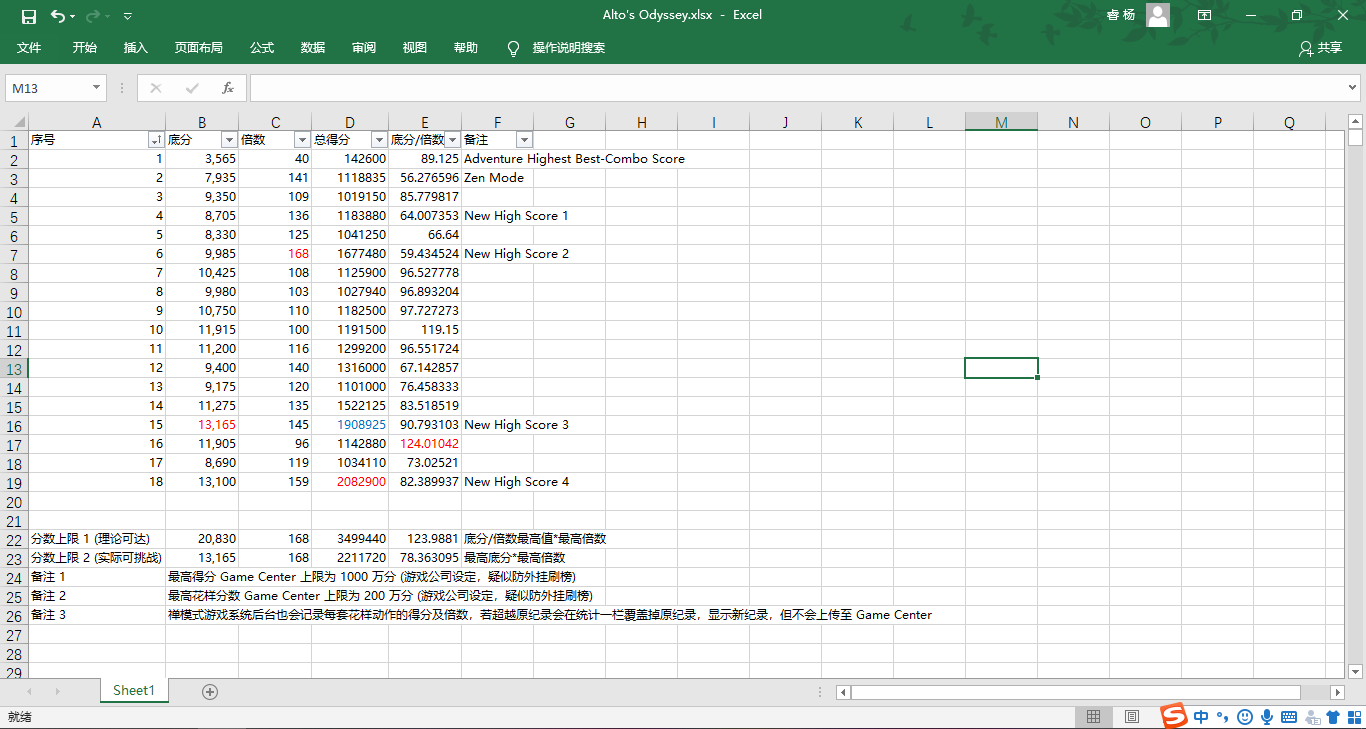1366x729 pixels.
Task: Select cell with 'Zen Mode' note
Action: click(497, 178)
